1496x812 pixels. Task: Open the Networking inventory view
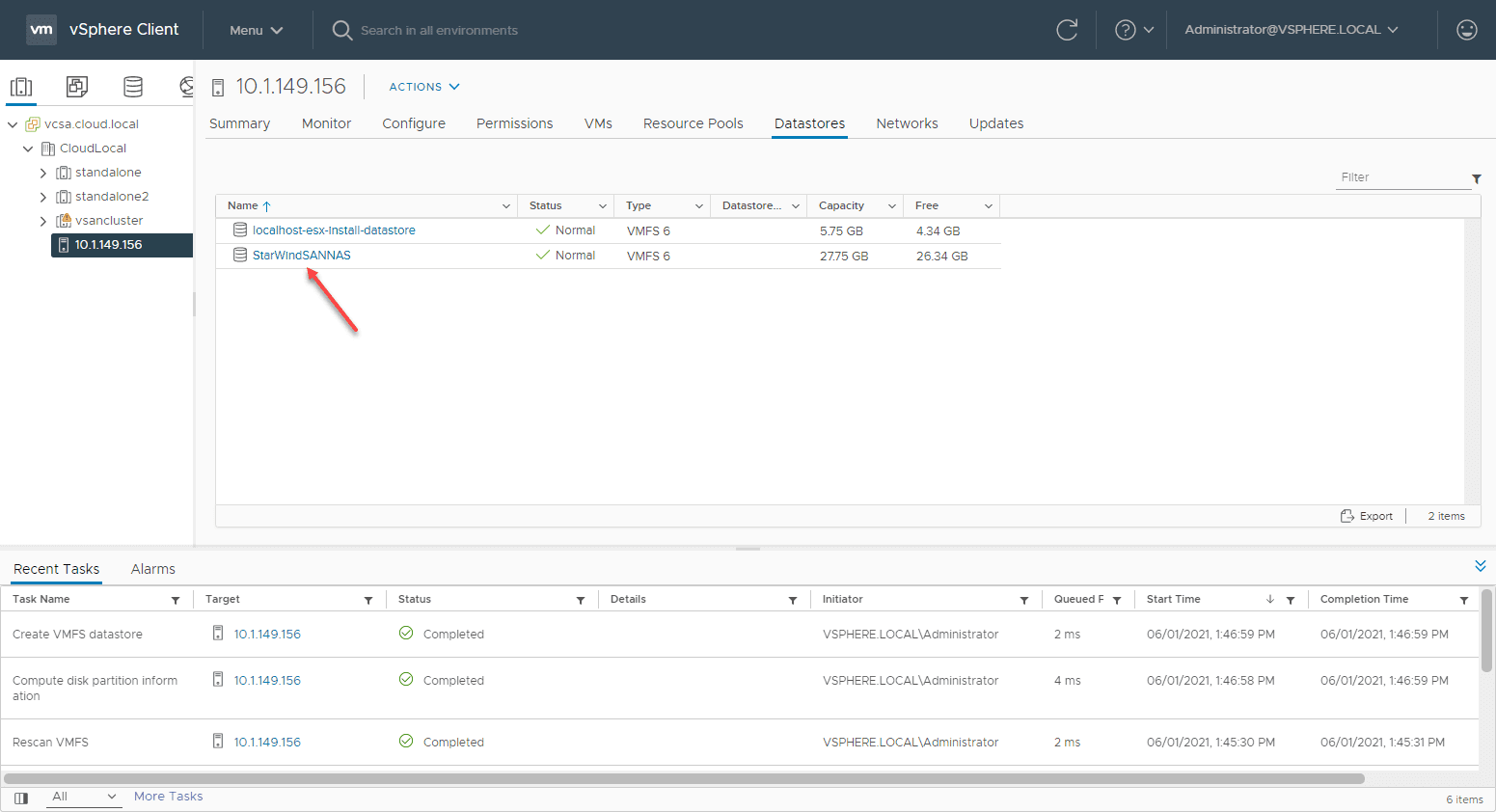(185, 86)
